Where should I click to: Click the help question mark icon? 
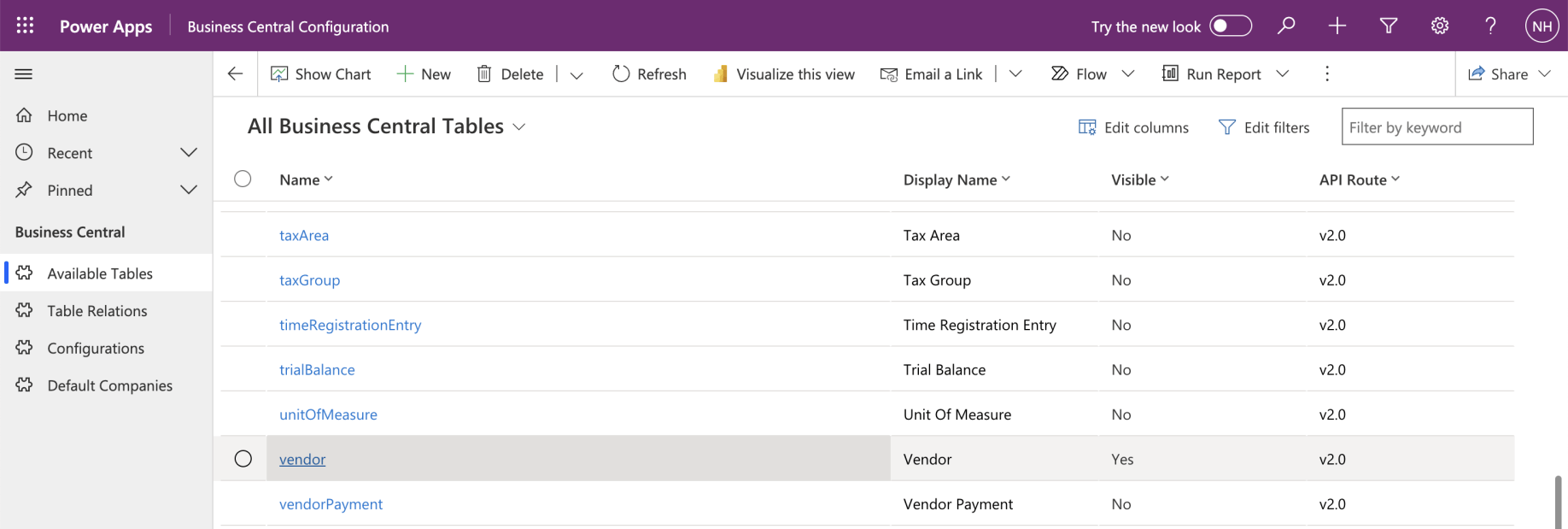[1490, 26]
